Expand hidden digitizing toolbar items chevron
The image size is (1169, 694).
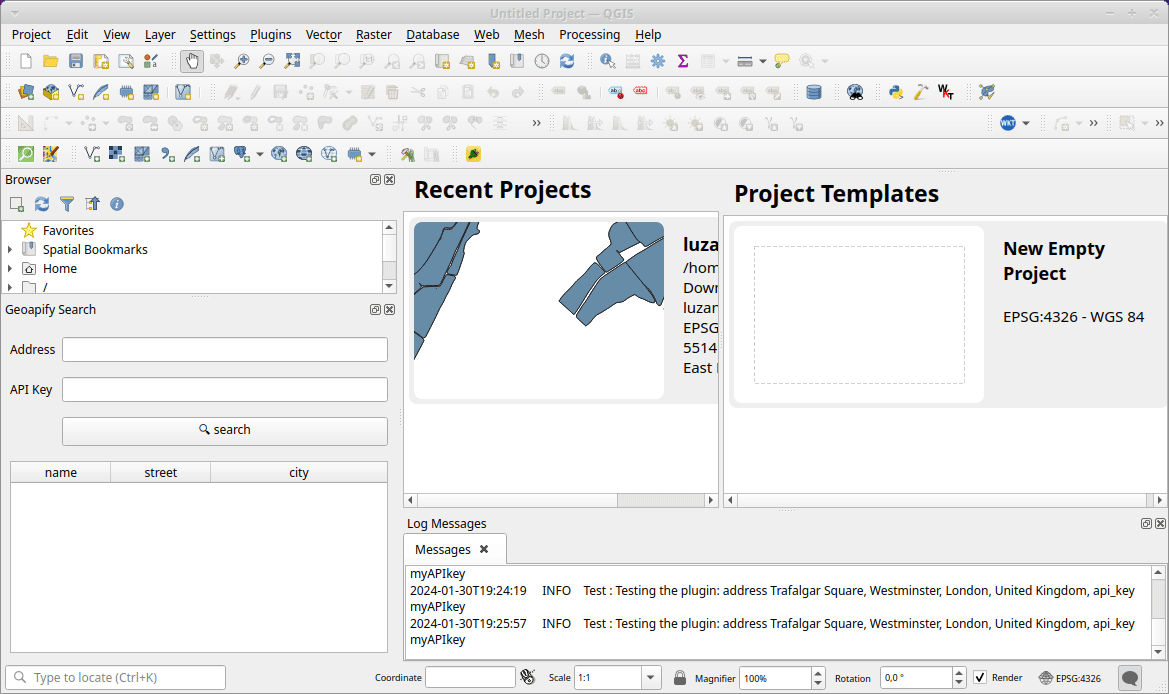coord(536,124)
